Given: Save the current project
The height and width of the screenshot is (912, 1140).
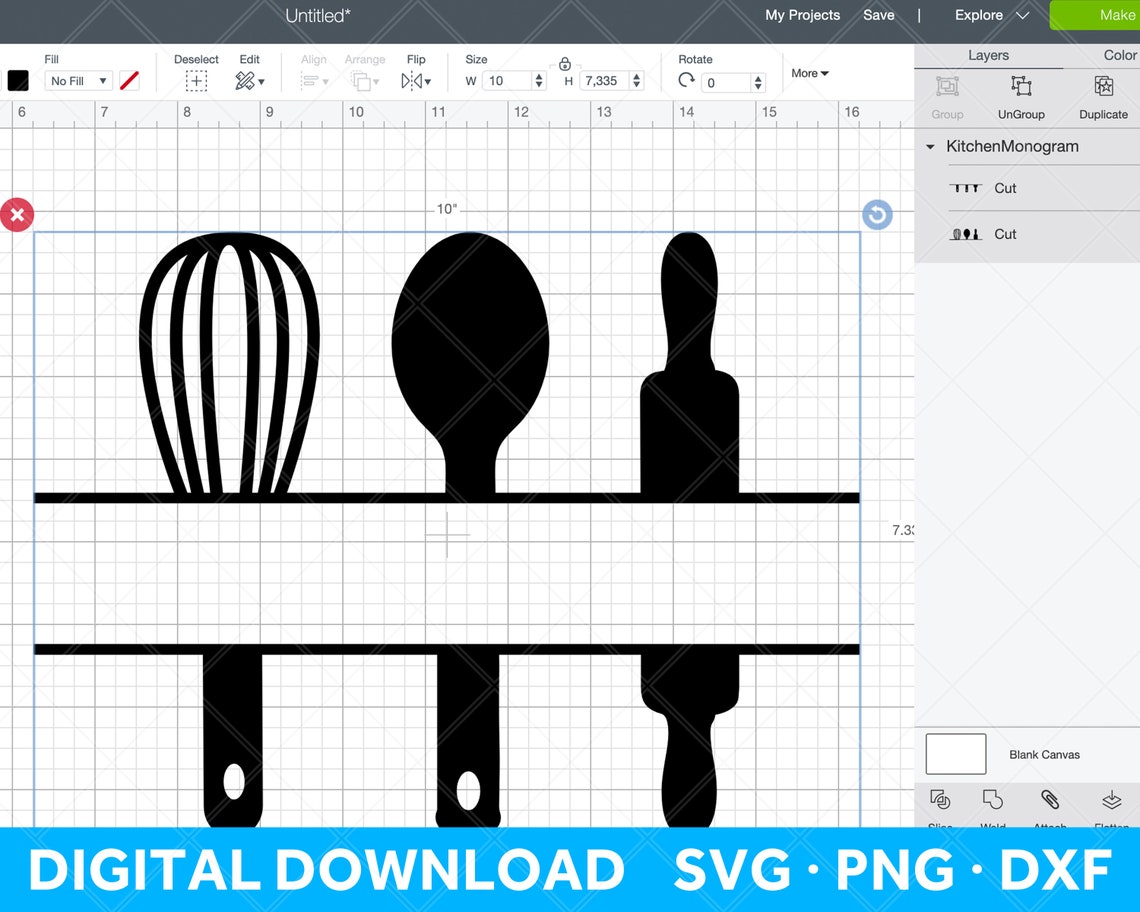Looking at the screenshot, I should tap(878, 15).
